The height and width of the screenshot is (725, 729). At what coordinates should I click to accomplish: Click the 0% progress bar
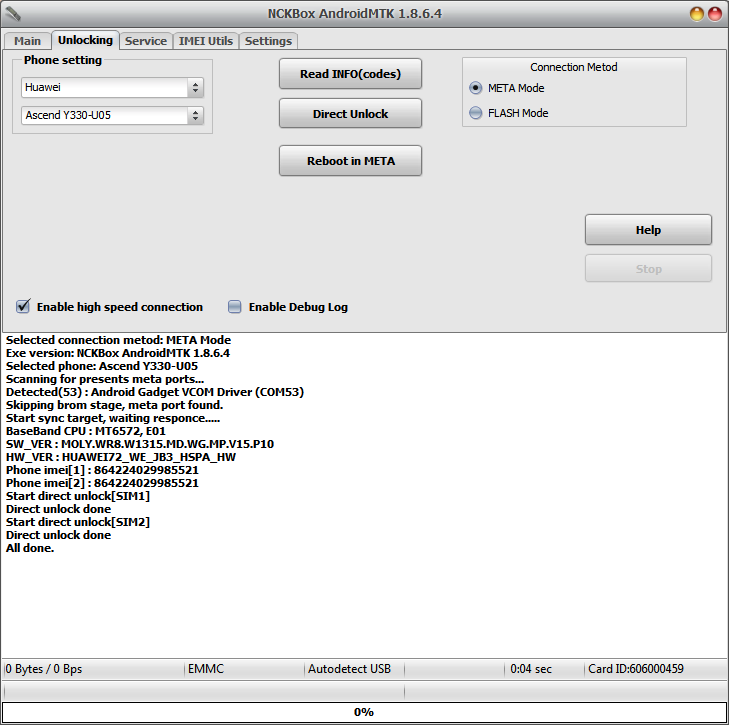click(364, 712)
